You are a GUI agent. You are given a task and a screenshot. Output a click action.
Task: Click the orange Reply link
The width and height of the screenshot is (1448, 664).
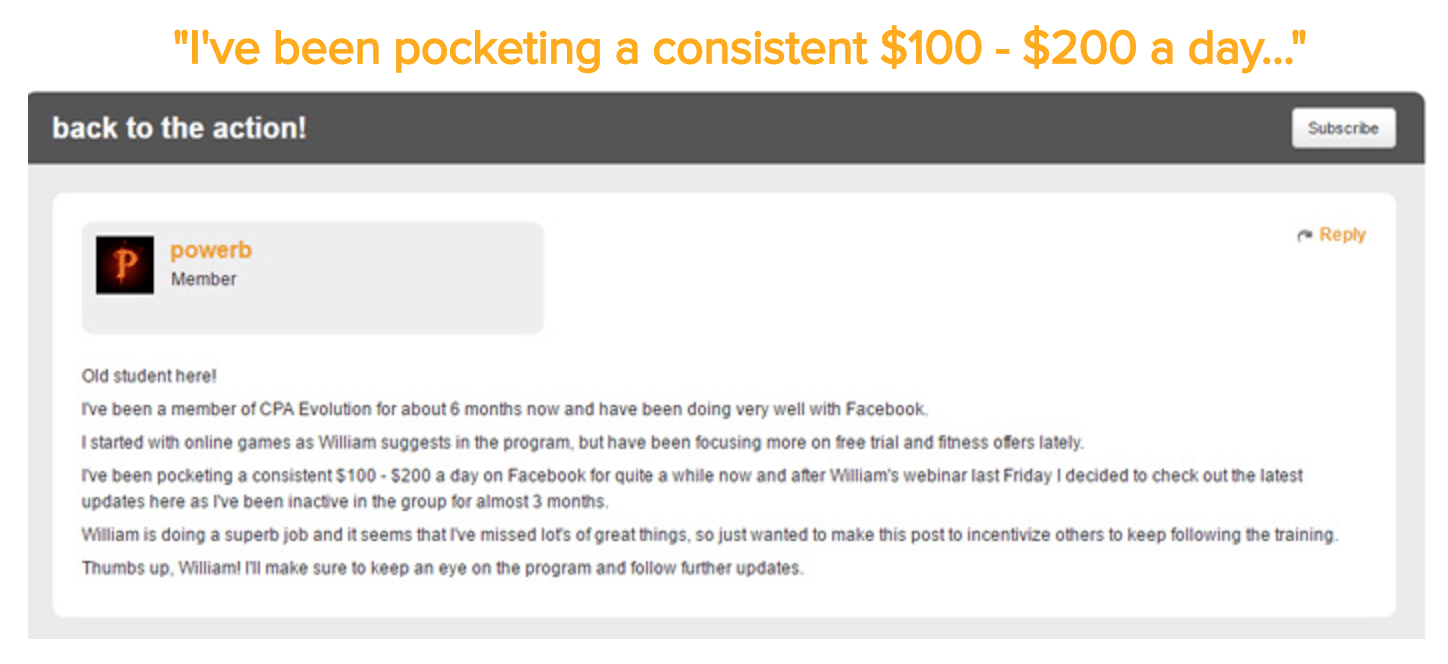coord(1342,235)
